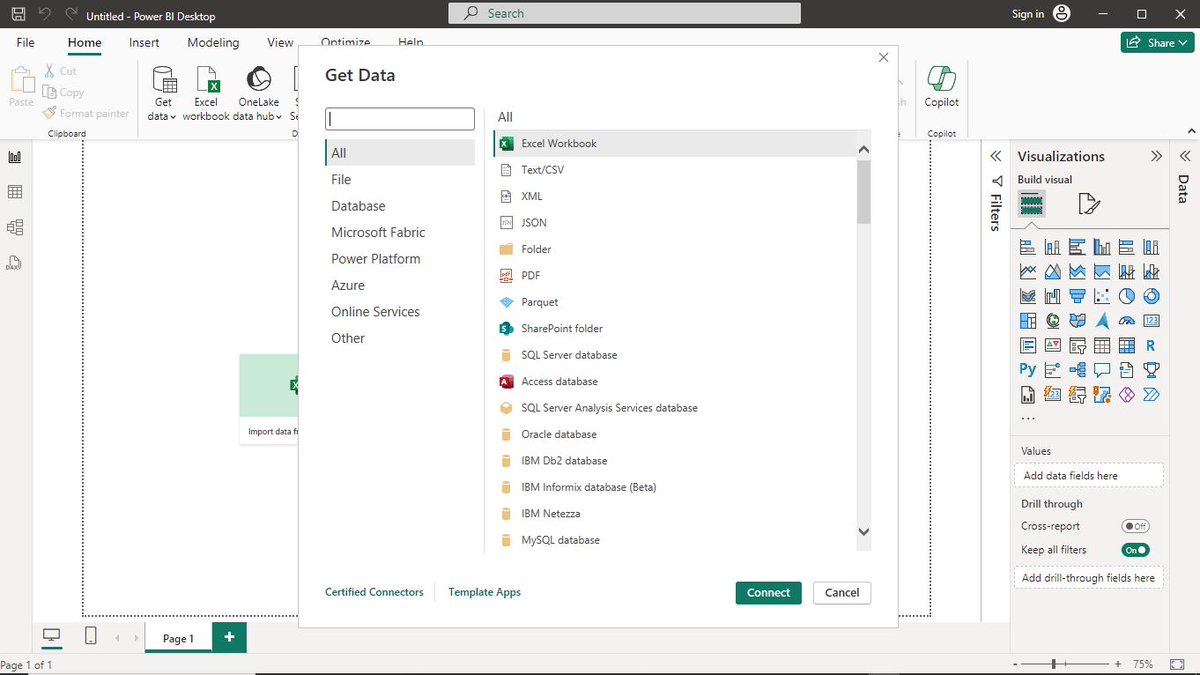
Task: Select the Stacked bar chart visual
Action: pyautogui.click(x=1028, y=246)
